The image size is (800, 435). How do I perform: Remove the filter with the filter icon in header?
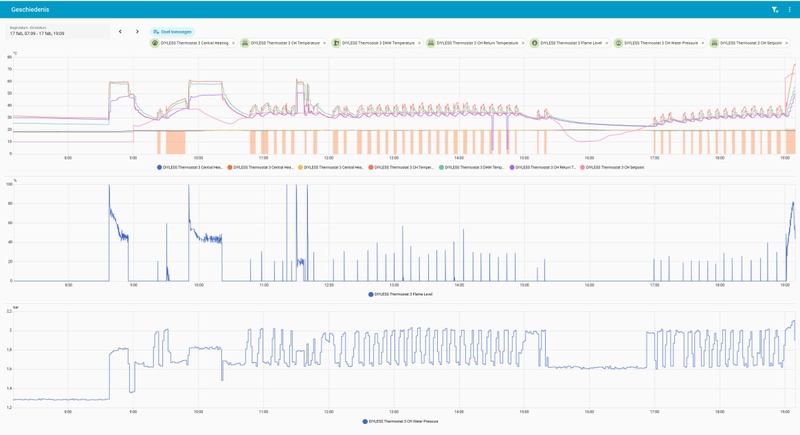774,10
